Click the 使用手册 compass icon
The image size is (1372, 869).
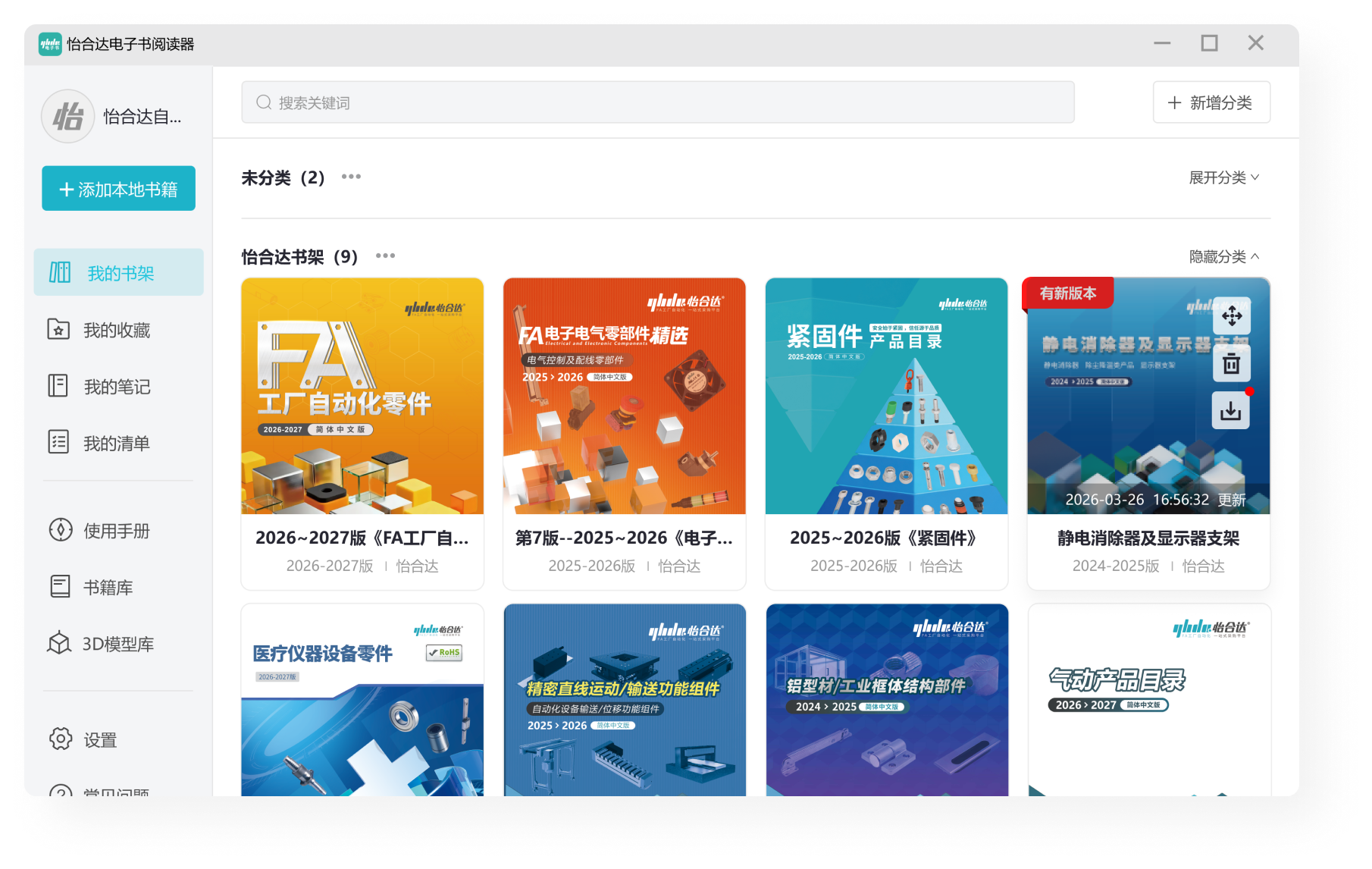click(61, 529)
